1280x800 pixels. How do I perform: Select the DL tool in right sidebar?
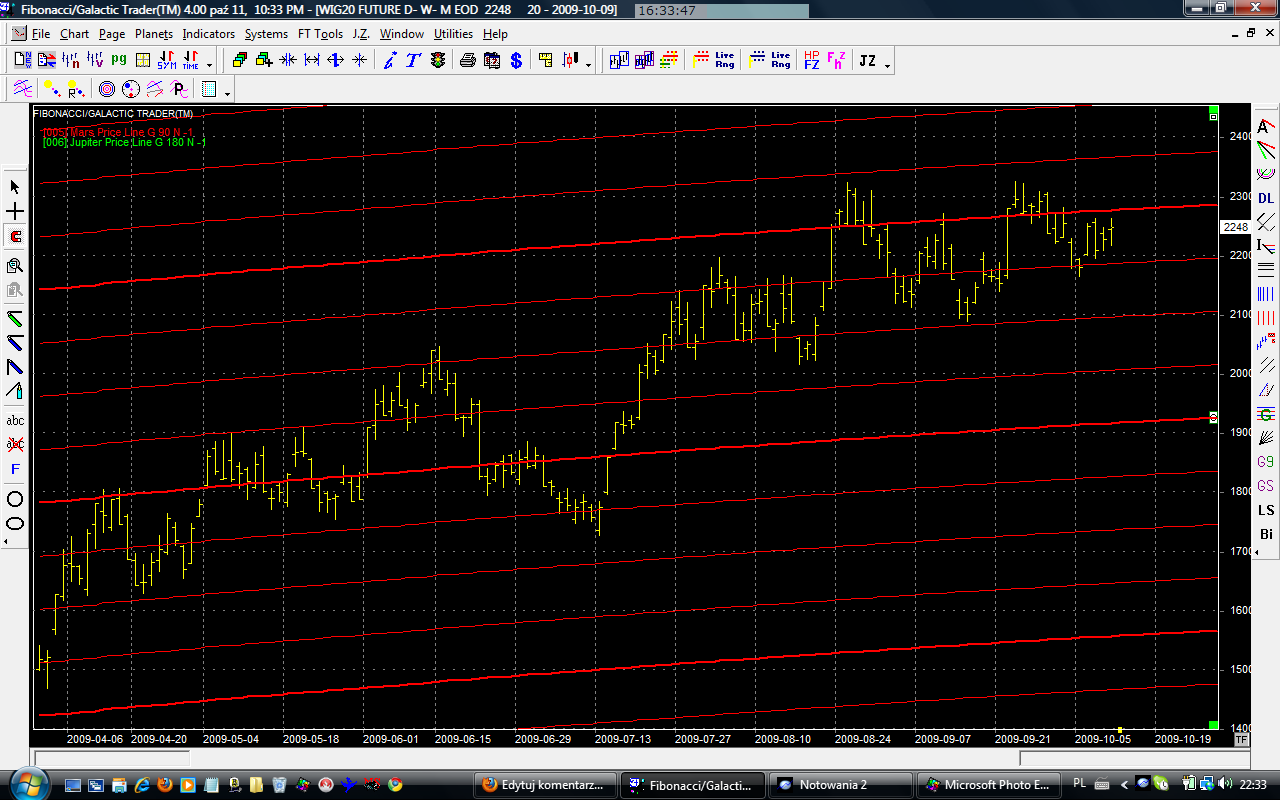[x=1266, y=198]
